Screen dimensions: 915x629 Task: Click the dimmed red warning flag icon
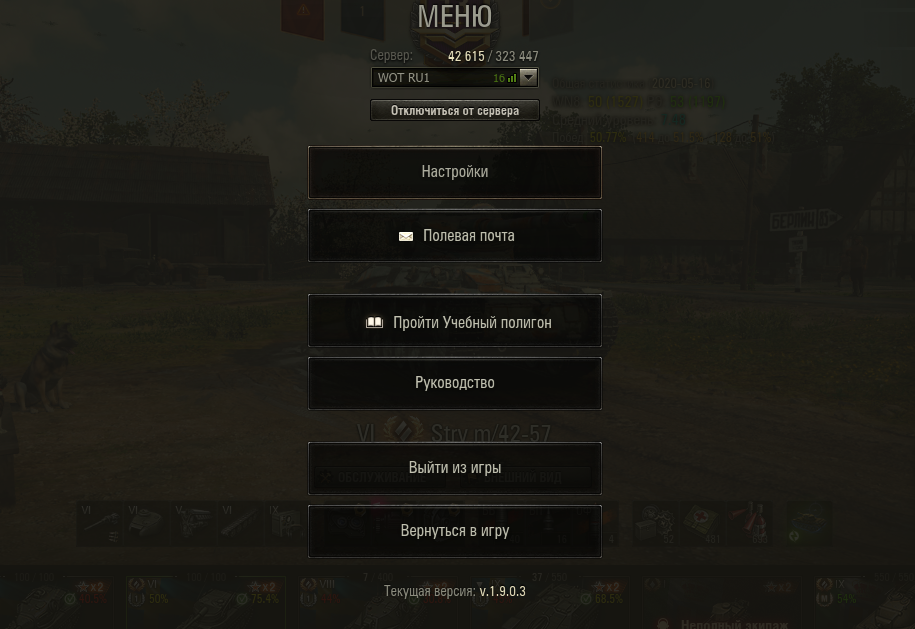click(303, 18)
